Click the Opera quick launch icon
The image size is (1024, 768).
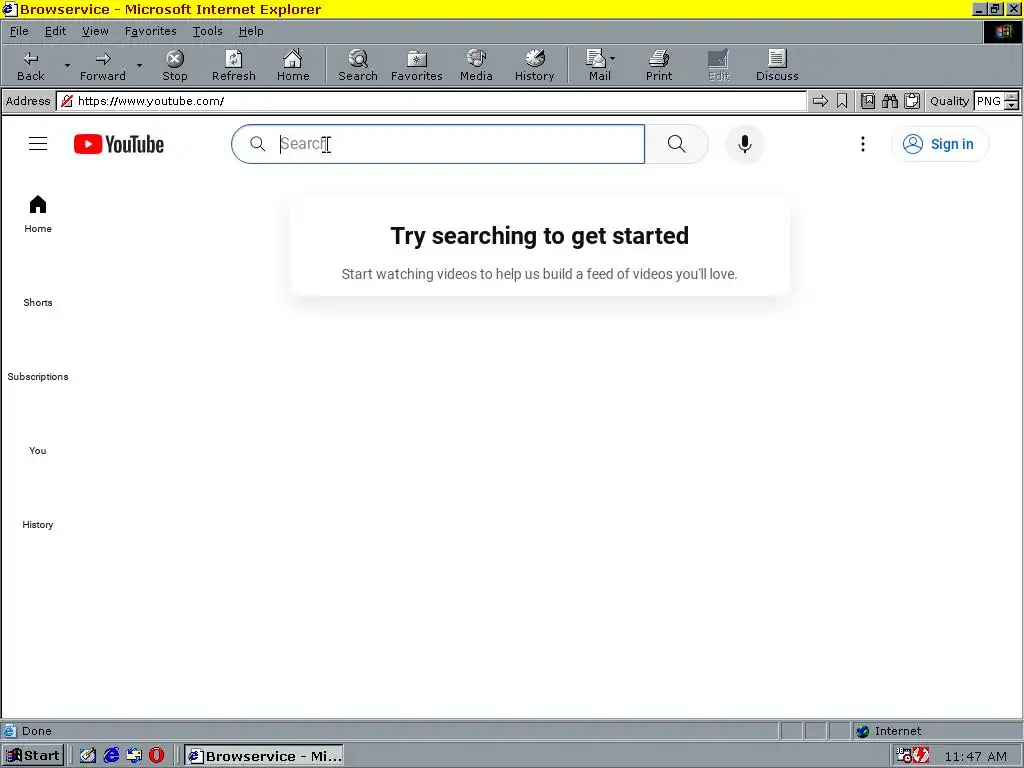(157, 756)
